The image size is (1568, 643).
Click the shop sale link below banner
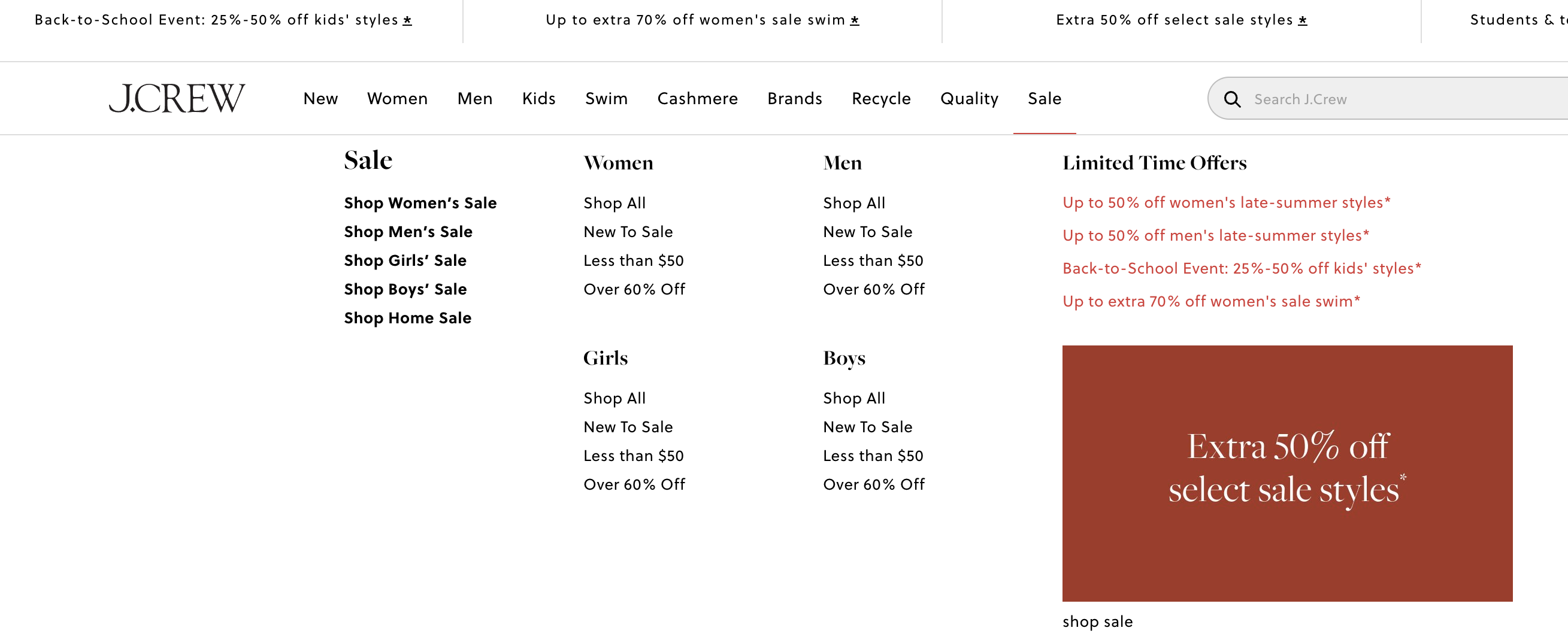pyautogui.click(x=1097, y=621)
